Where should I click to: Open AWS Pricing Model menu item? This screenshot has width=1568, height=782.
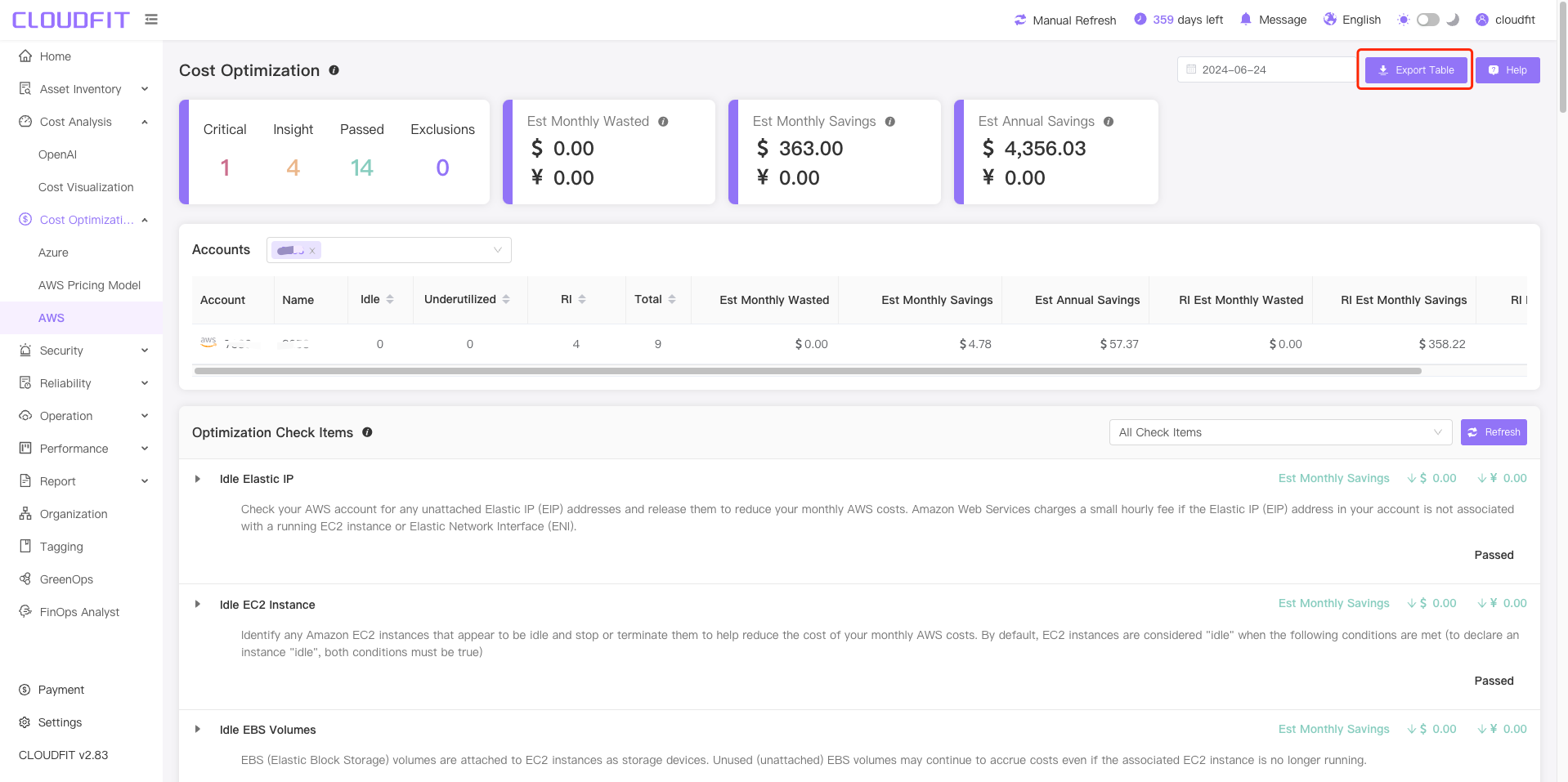(x=89, y=285)
